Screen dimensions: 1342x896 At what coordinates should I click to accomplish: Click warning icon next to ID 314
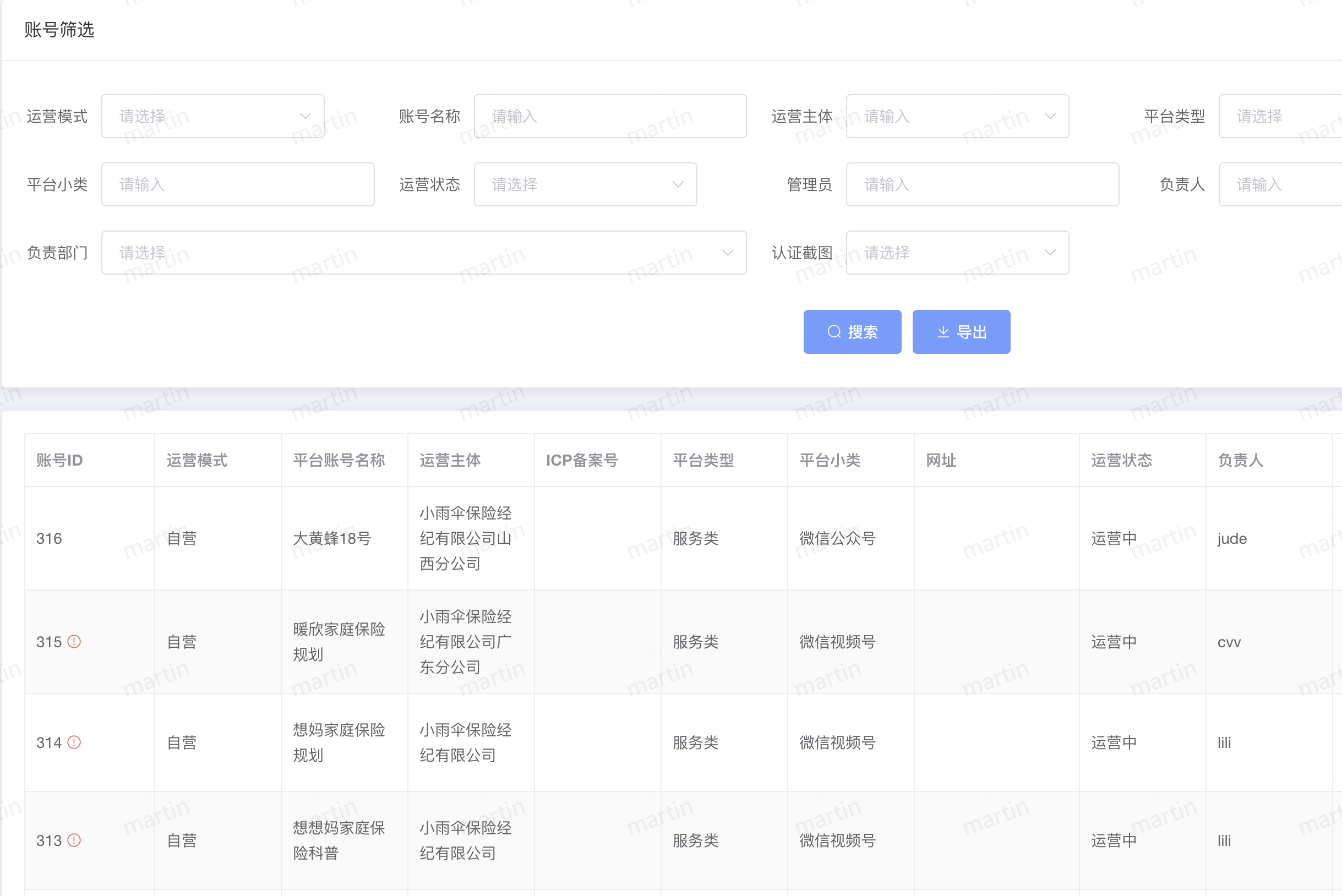coord(74,742)
